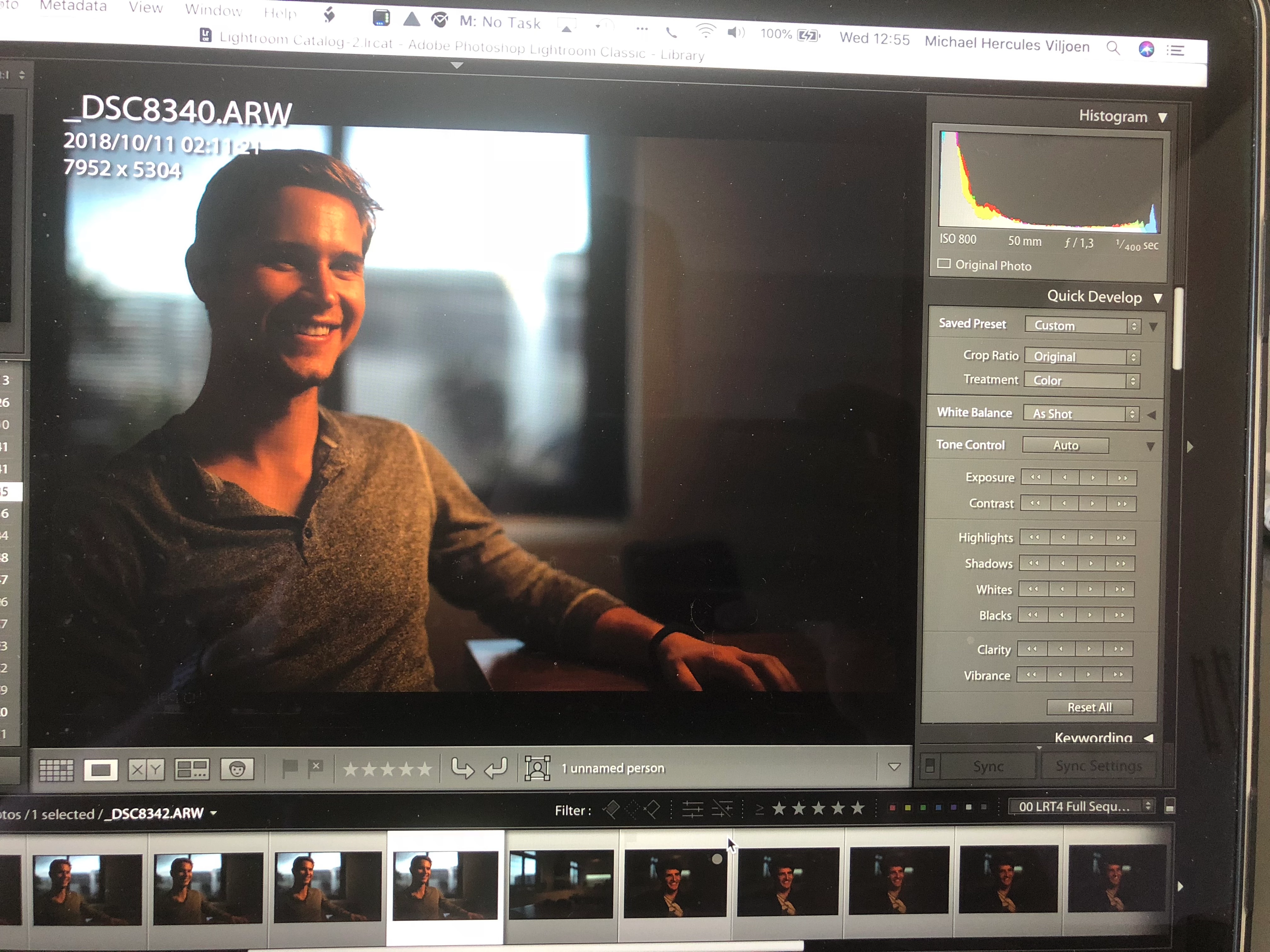1270x952 pixels.
Task: Switch to Grid view icon
Action: point(56,770)
